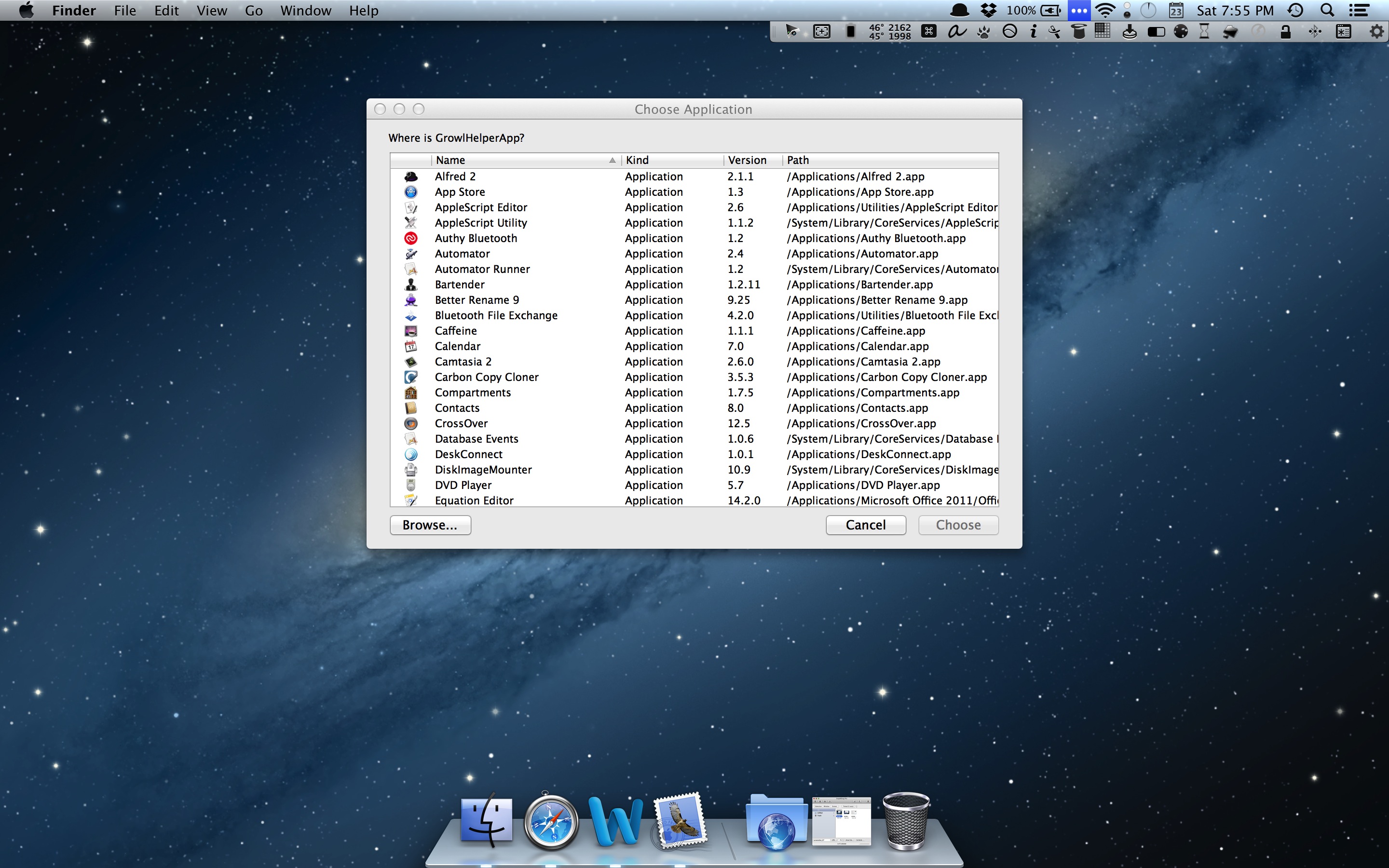Image resolution: width=1389 pixels, height=868 pixels.
Task: Cancel the Choose Application dialog
Action: point(866,525)
